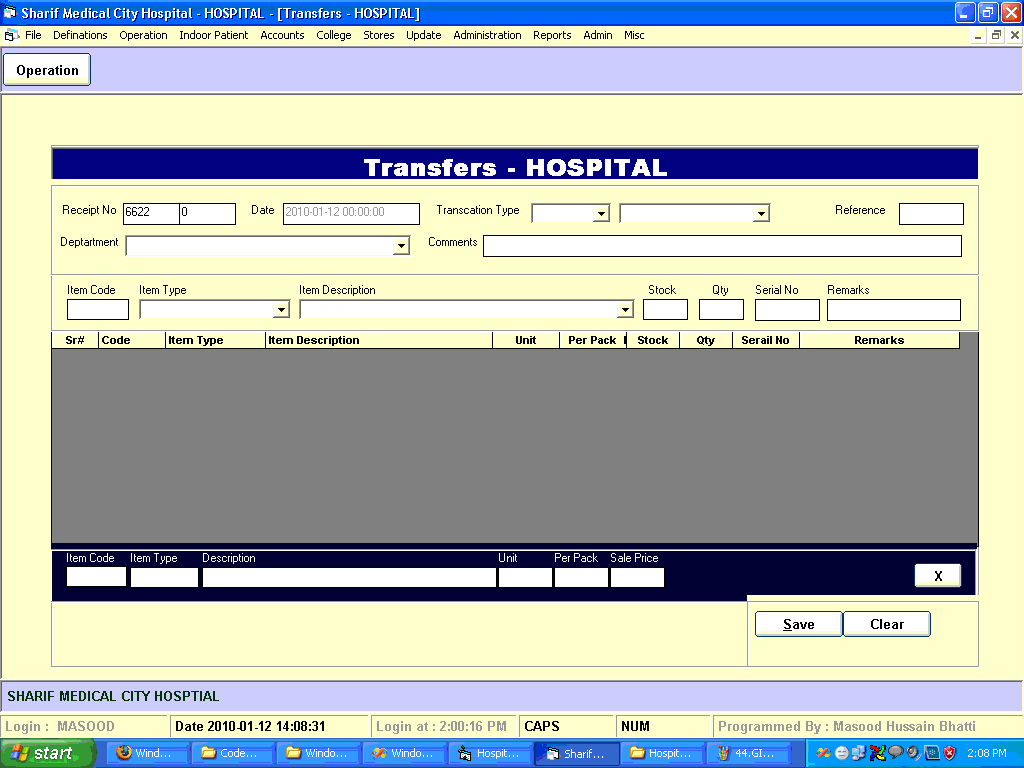
Task: Click the Serail No column header
Action: 765,340
